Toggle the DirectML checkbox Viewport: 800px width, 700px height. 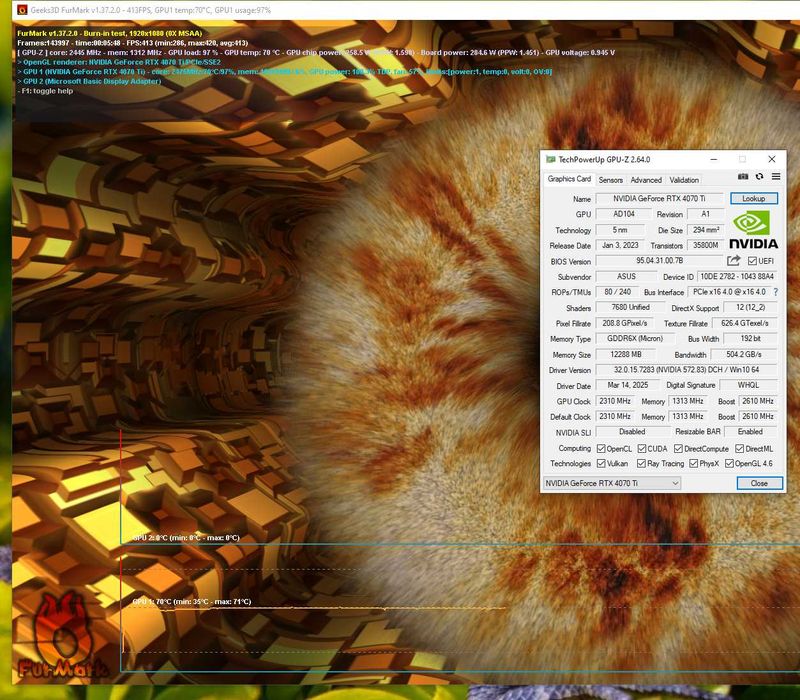pos(739,448)
